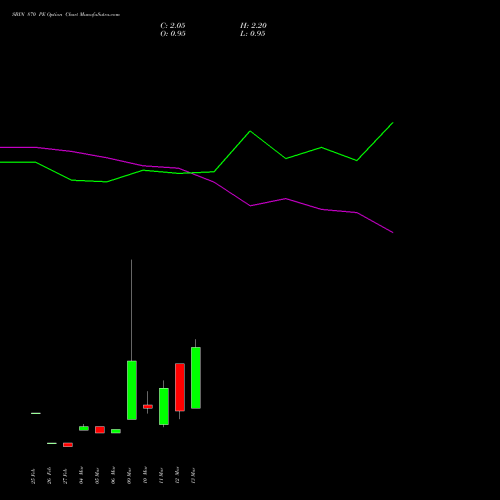Click the high value H: 2.20
This screenshot has height=500, width=500.
pos(253,26)
